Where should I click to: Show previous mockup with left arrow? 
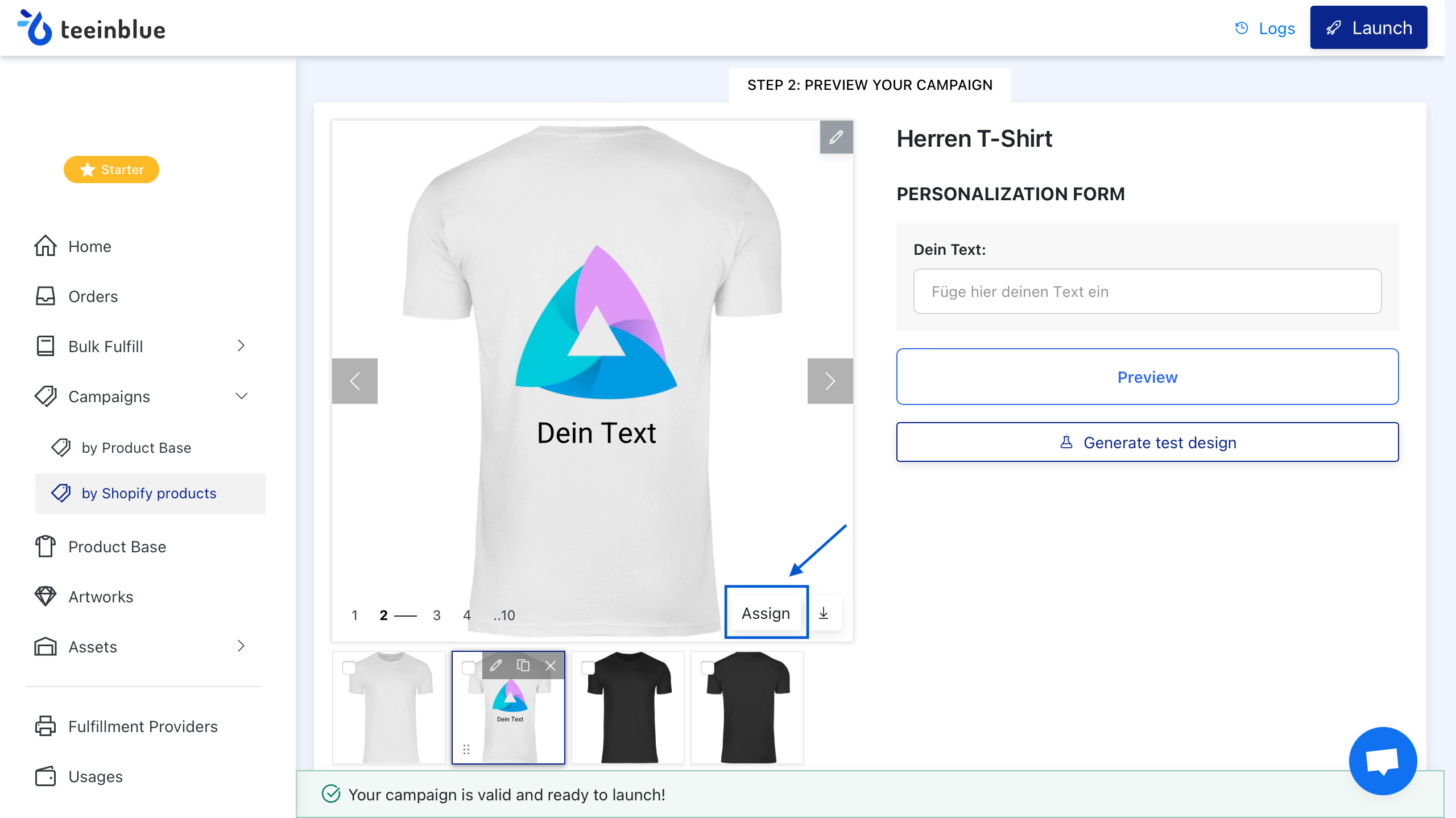(x=355, y=381)
